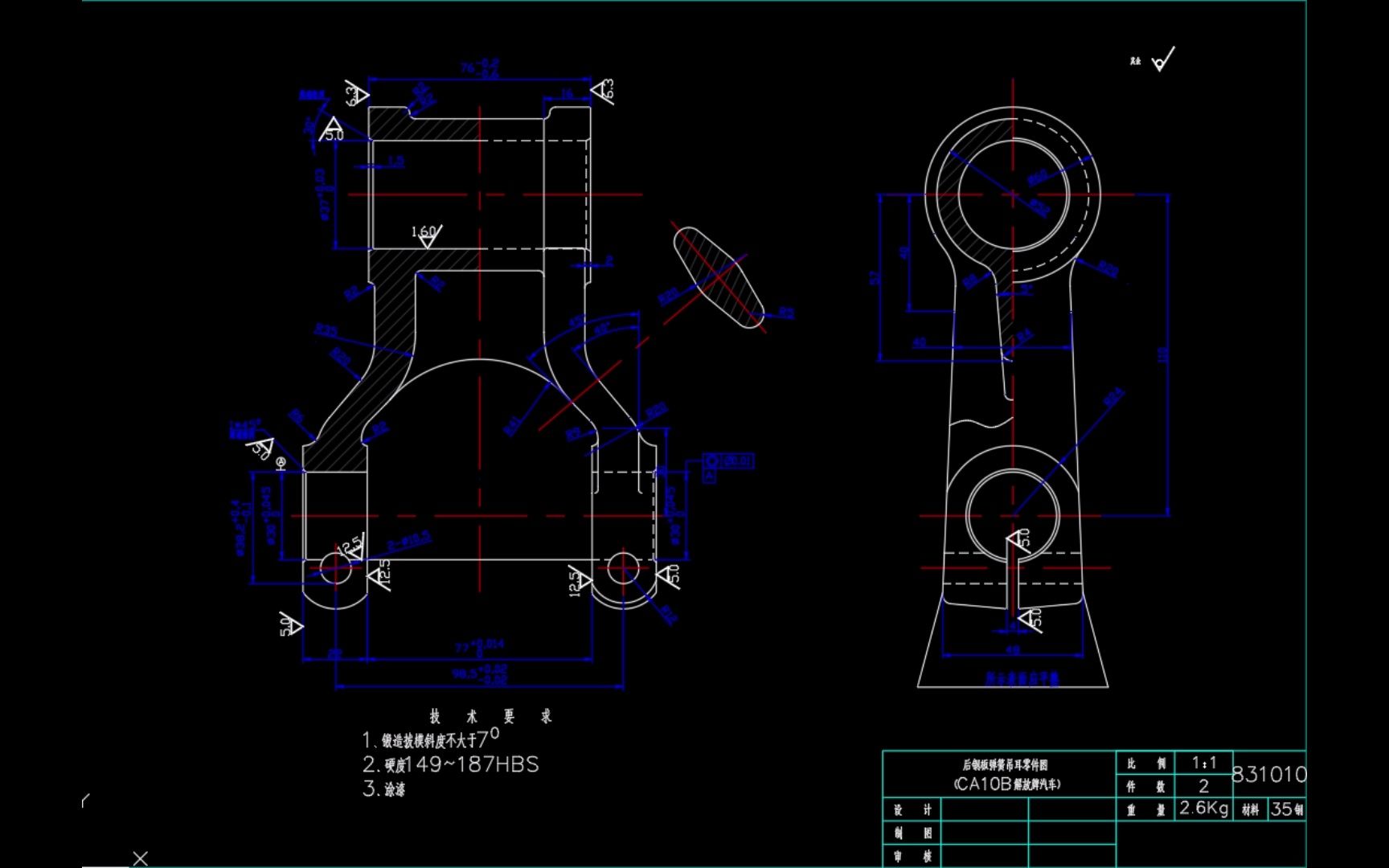This screenshot has height=868, width=1389.
Task: Select the hatched oval removed-section view
Action: [718, 277]
